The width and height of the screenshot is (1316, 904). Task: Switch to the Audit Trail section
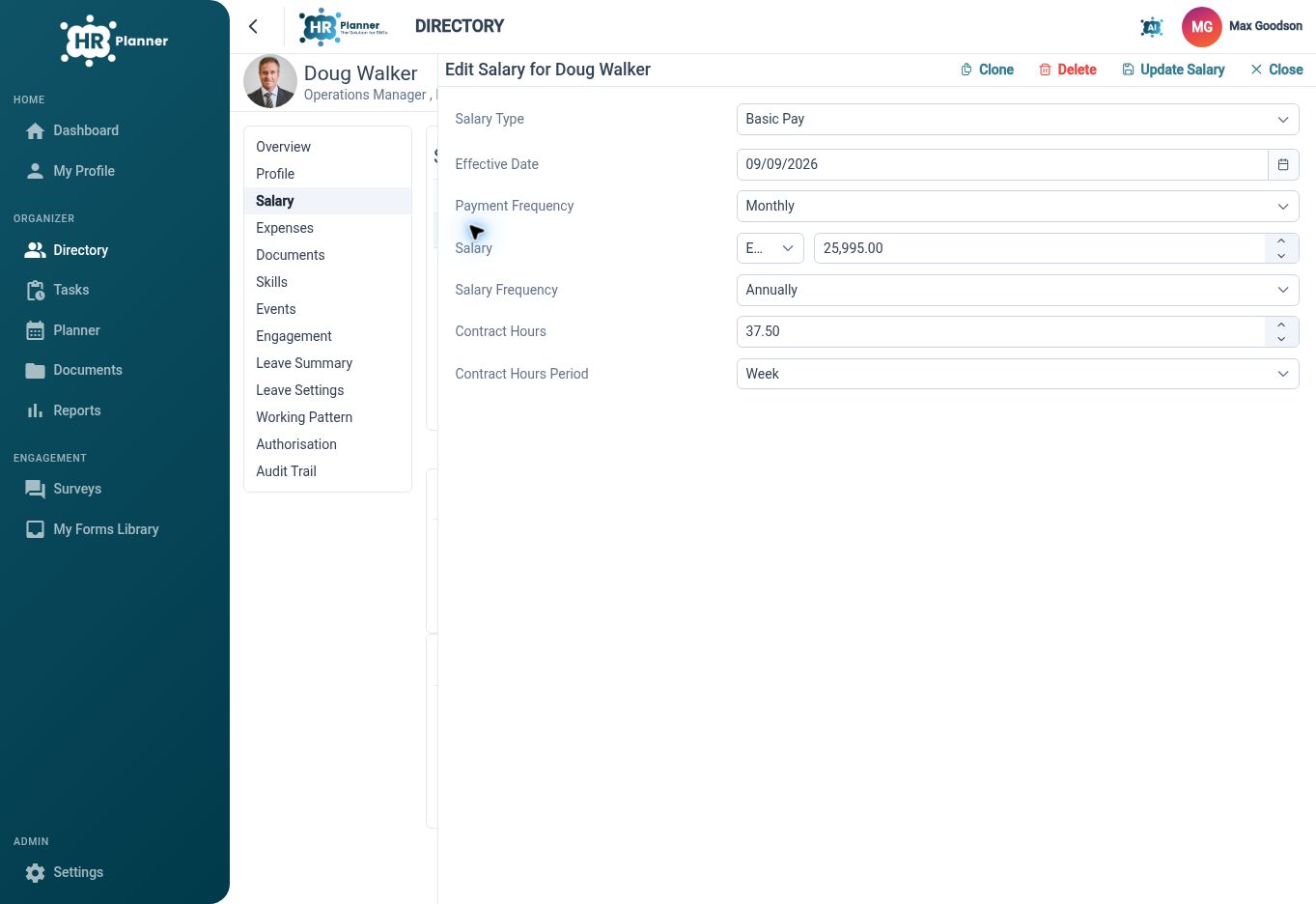[x=327, y=471]
